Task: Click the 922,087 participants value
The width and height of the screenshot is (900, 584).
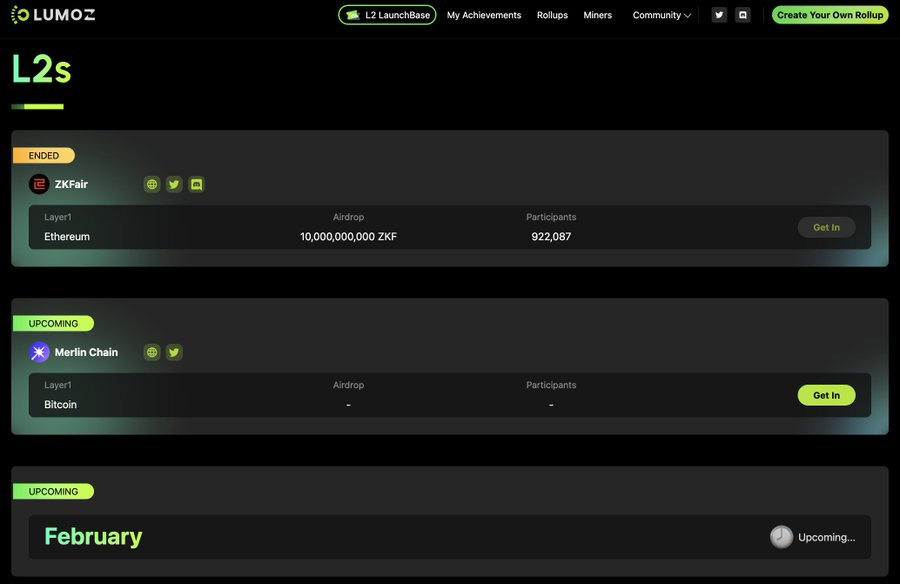Action: 551,237
